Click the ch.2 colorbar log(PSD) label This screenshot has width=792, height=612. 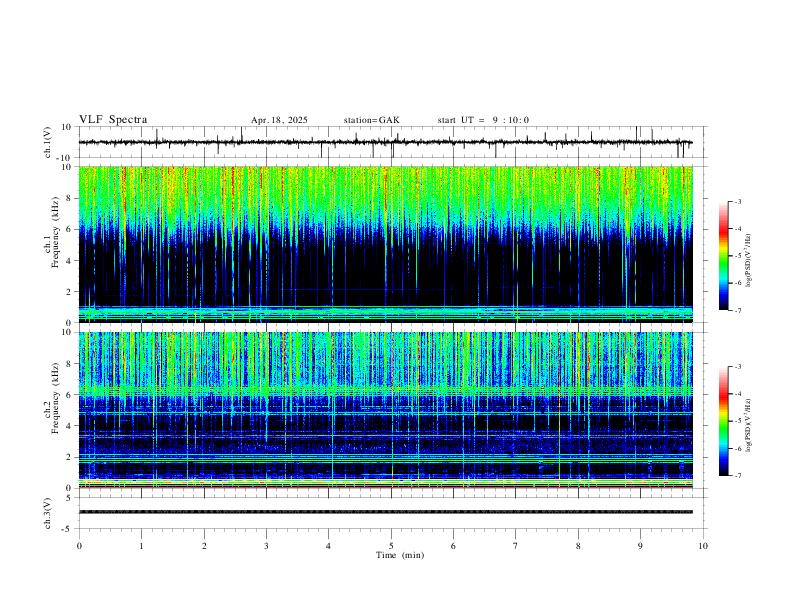[x=749, y=426]
